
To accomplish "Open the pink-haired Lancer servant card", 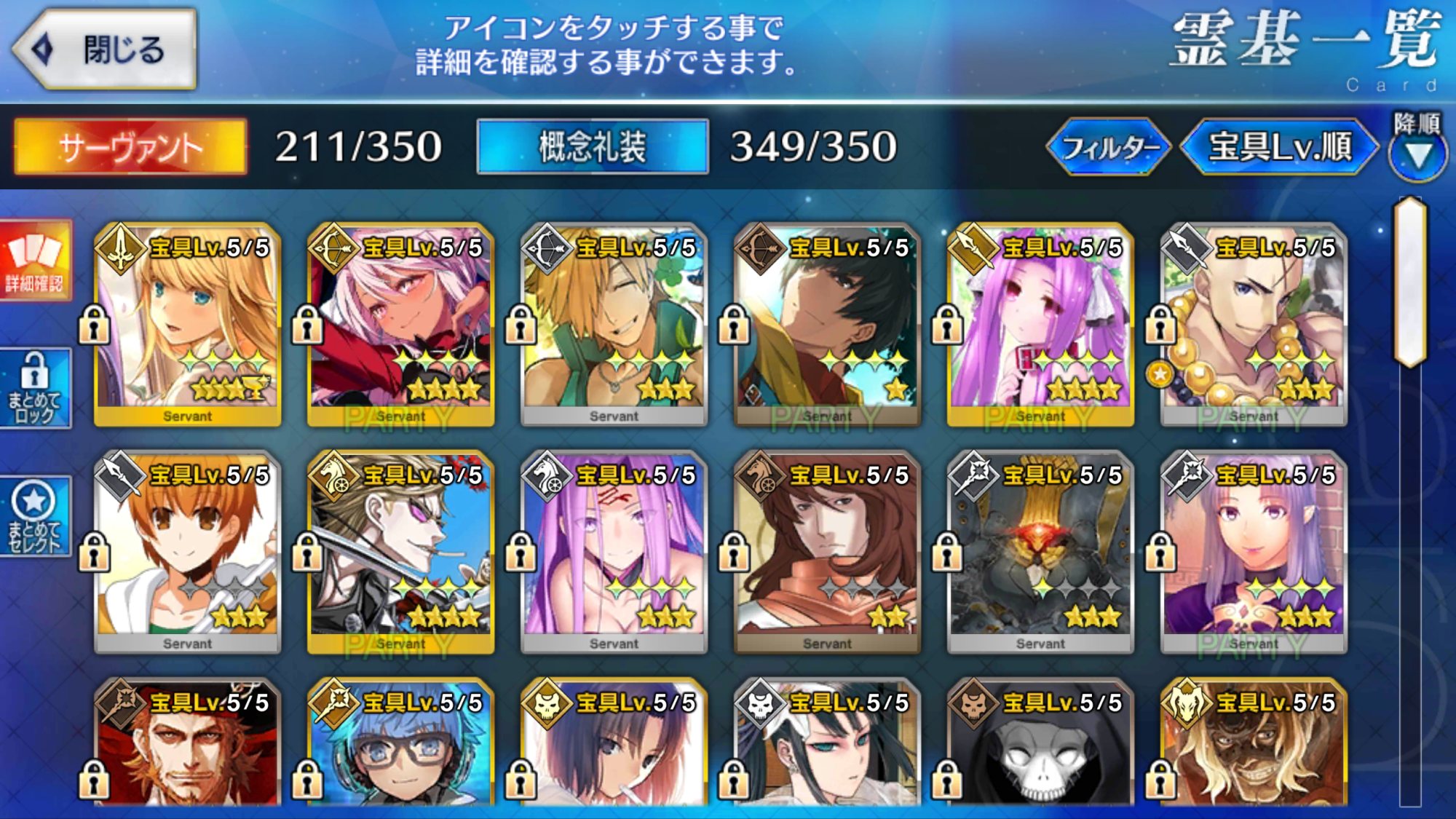I will tap(1040, 325).
